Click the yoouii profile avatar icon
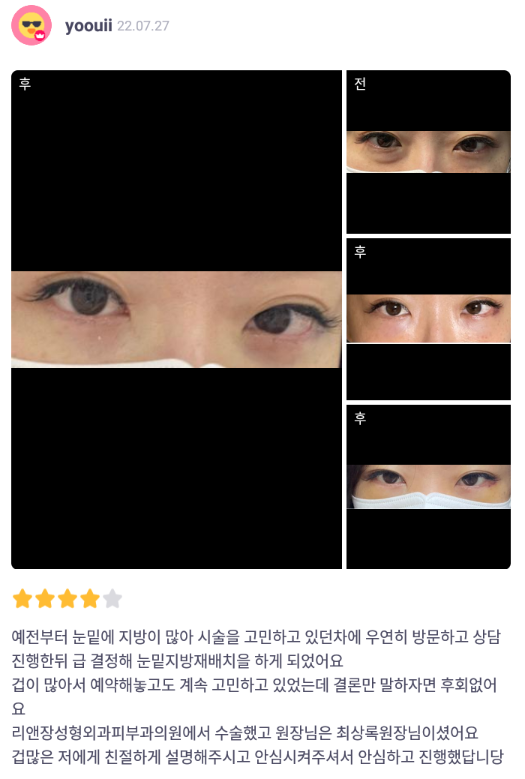 (x=31, y=25)
